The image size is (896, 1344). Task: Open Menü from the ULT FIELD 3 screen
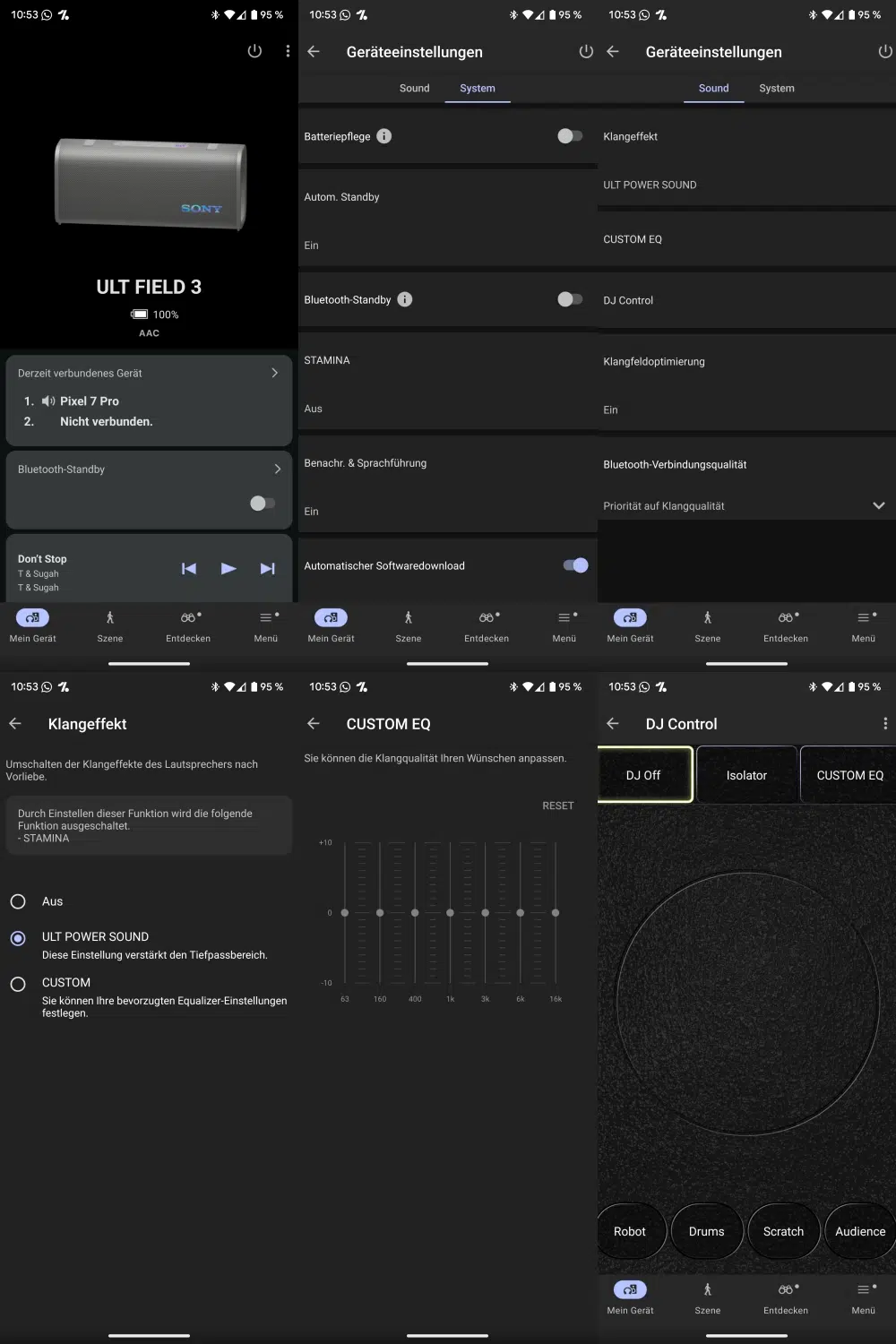[266, 625]
